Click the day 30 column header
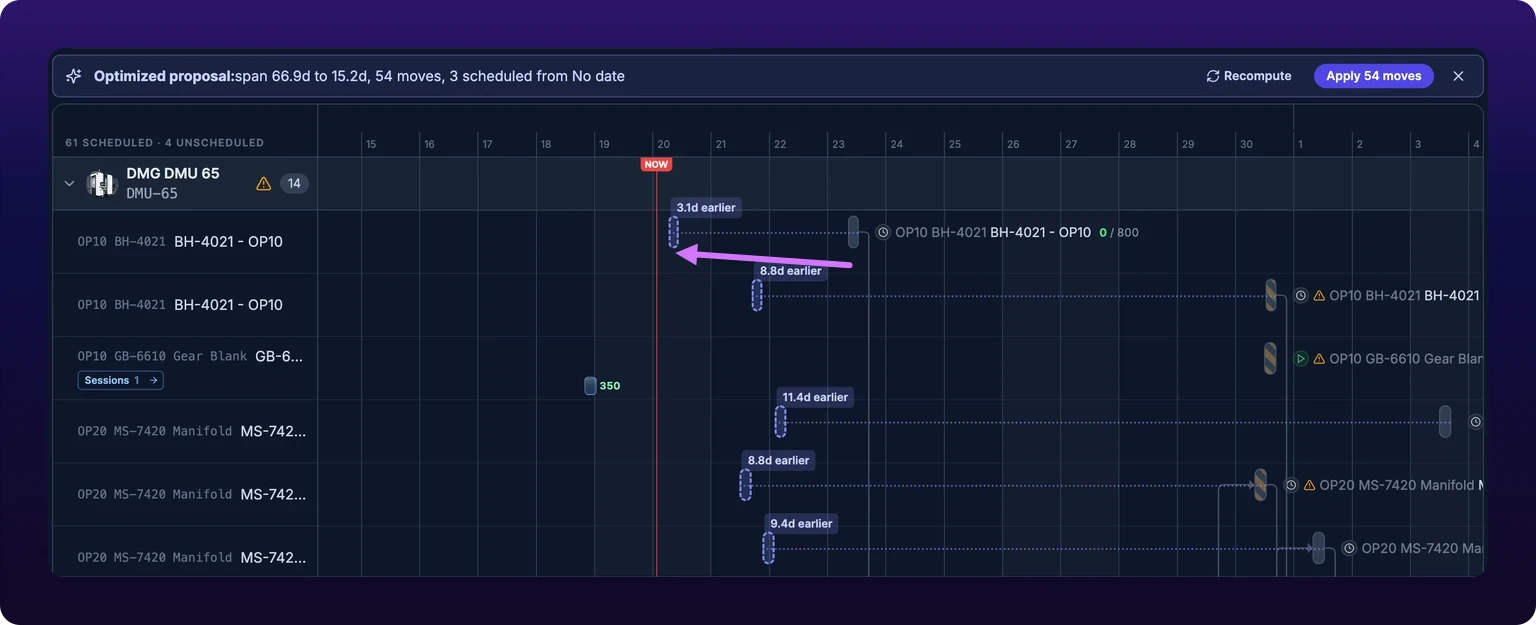 1246,144
